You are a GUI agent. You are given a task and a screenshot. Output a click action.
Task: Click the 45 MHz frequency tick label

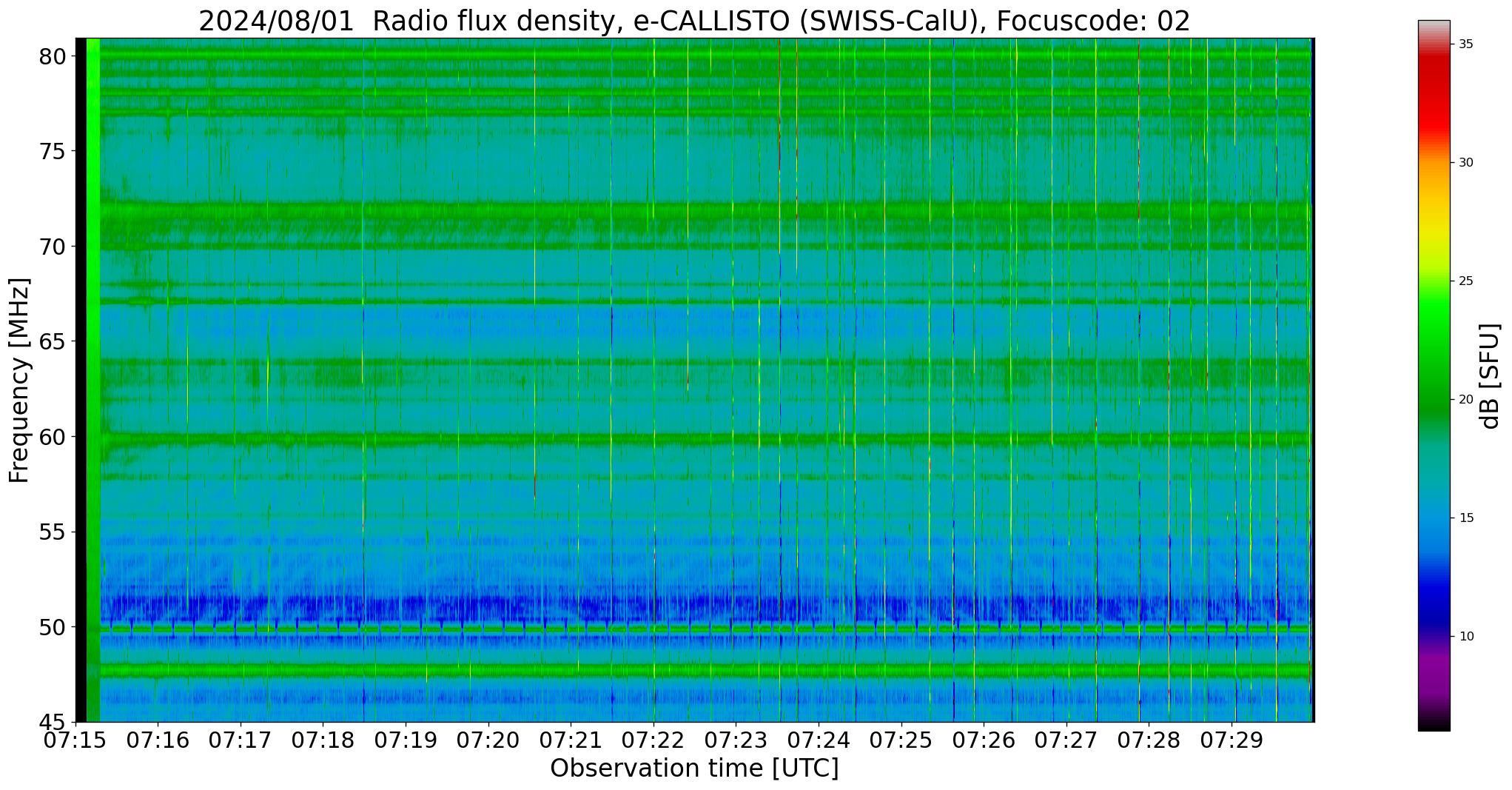pyautogui.click(x=53, y=722)
